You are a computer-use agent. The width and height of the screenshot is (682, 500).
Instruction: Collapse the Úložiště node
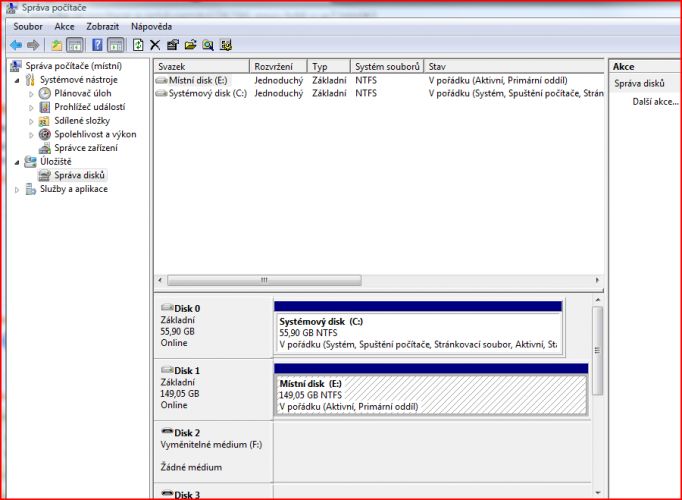[x=17, y=162]
